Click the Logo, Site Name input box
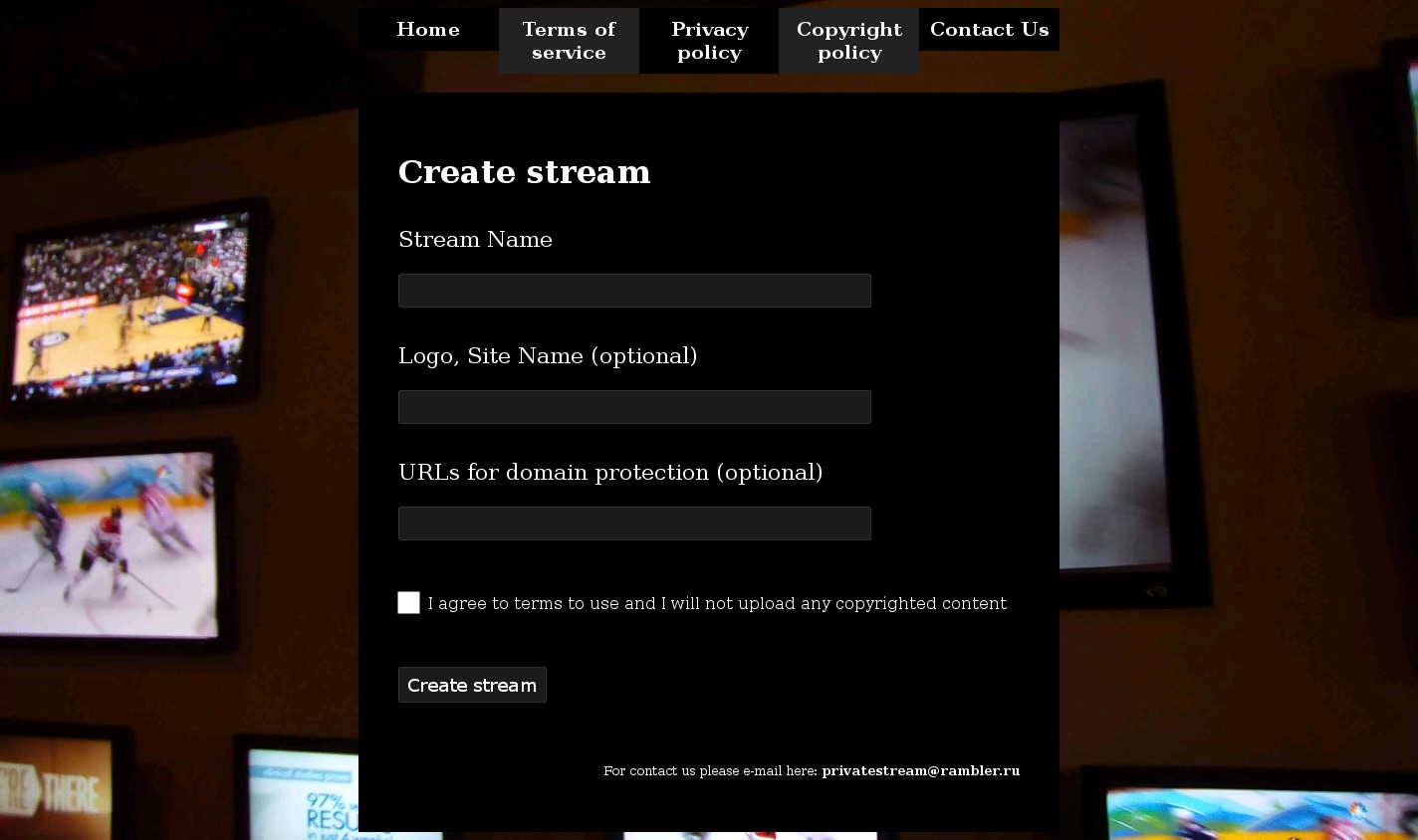The width and height of the screenshot is (1418, 840). tap(634, 407)
